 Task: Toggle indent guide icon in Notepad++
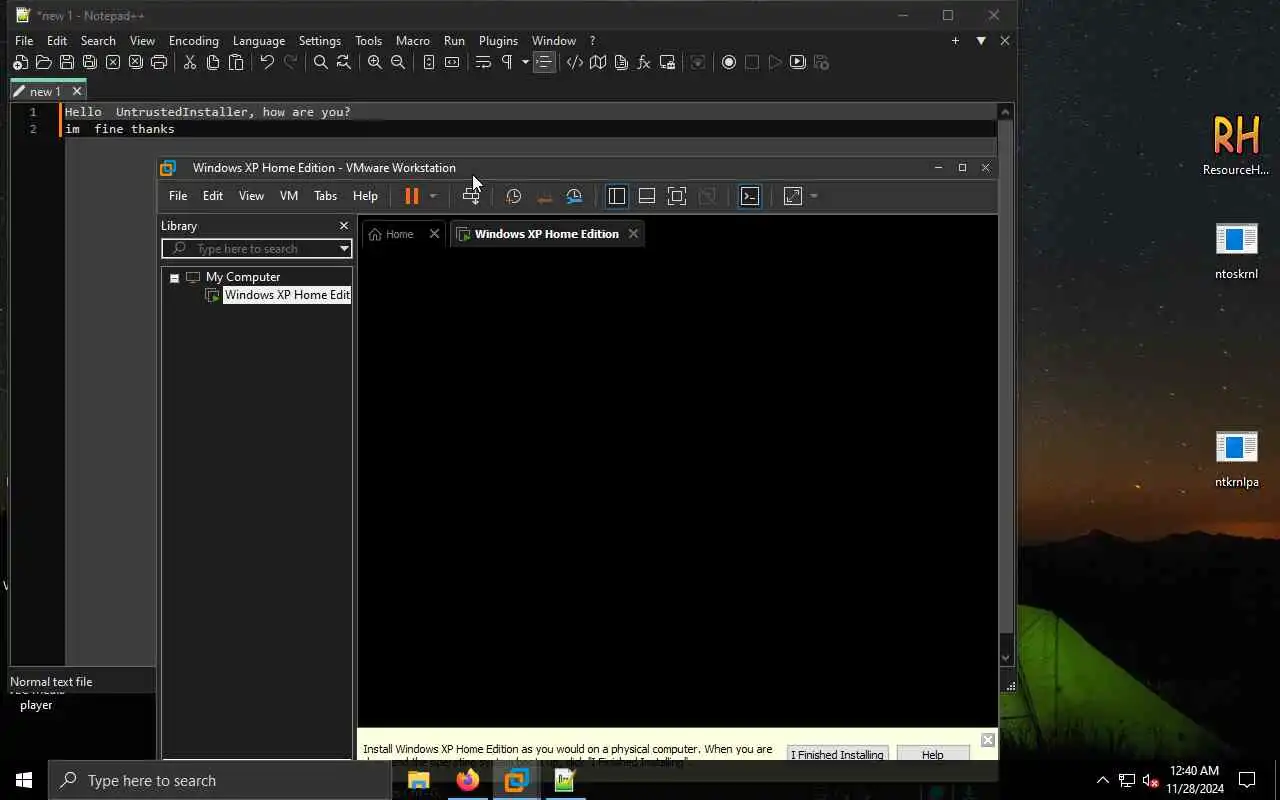pyautogui.click(x=544, y=62)
